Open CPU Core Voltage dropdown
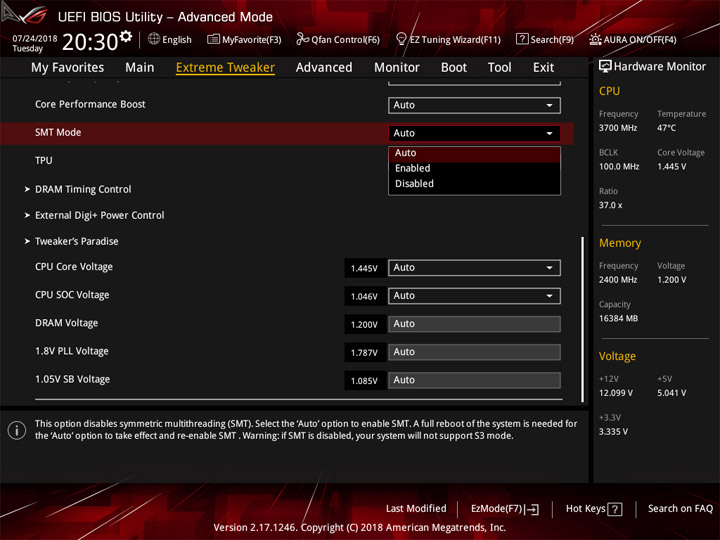 coord(474,268)
